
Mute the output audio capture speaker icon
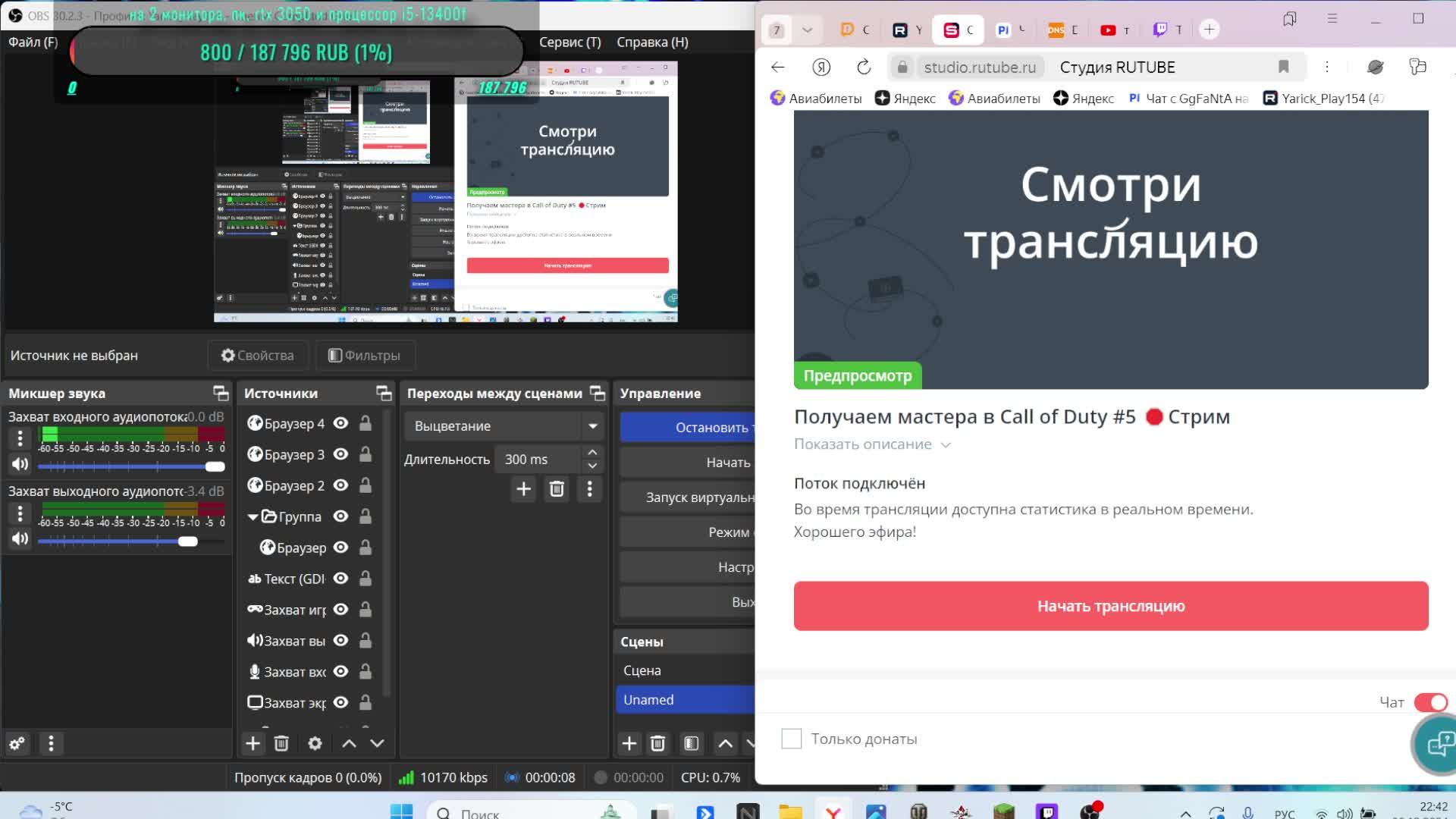coord(20,538)
